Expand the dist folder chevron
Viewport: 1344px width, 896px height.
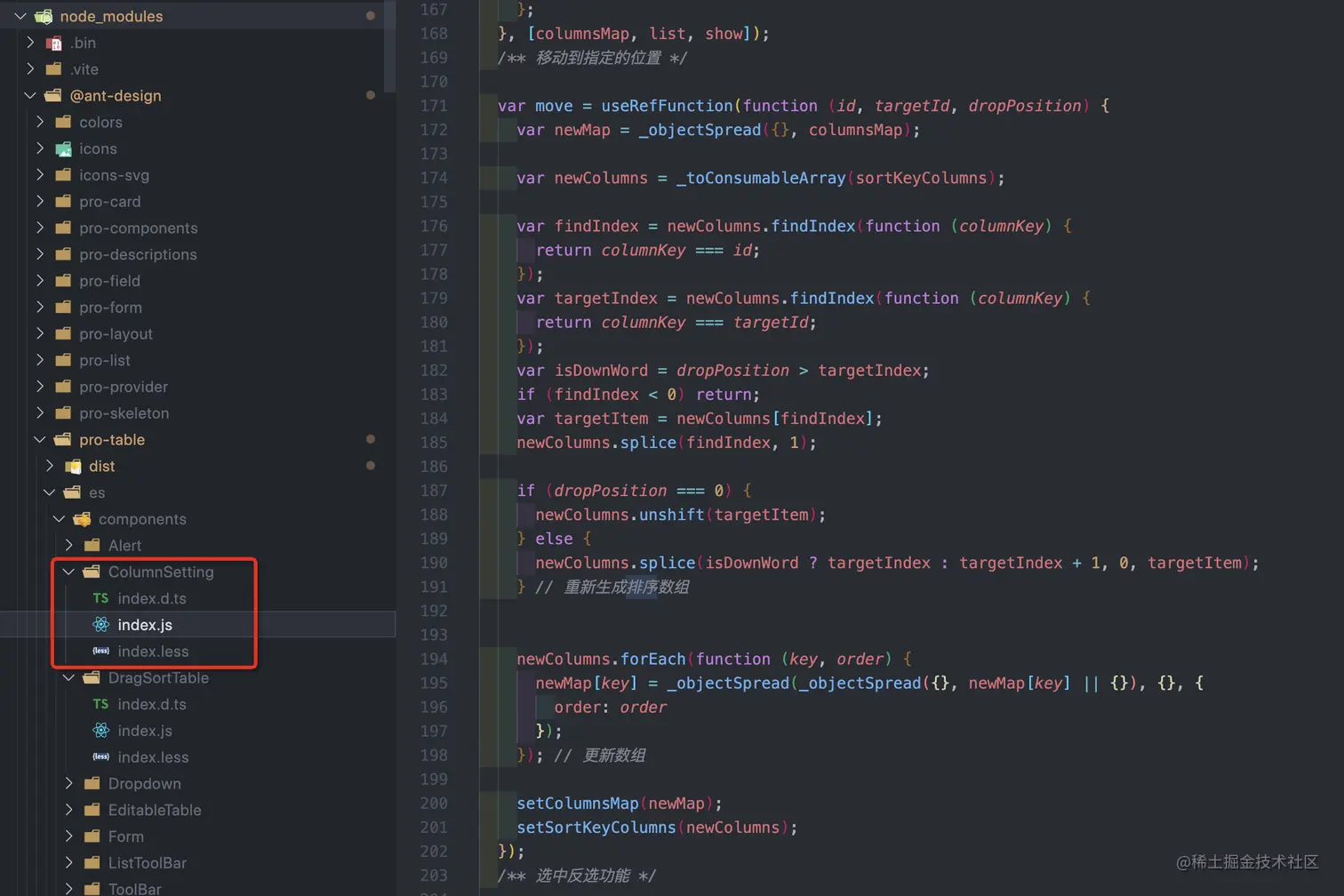point(50,466)
